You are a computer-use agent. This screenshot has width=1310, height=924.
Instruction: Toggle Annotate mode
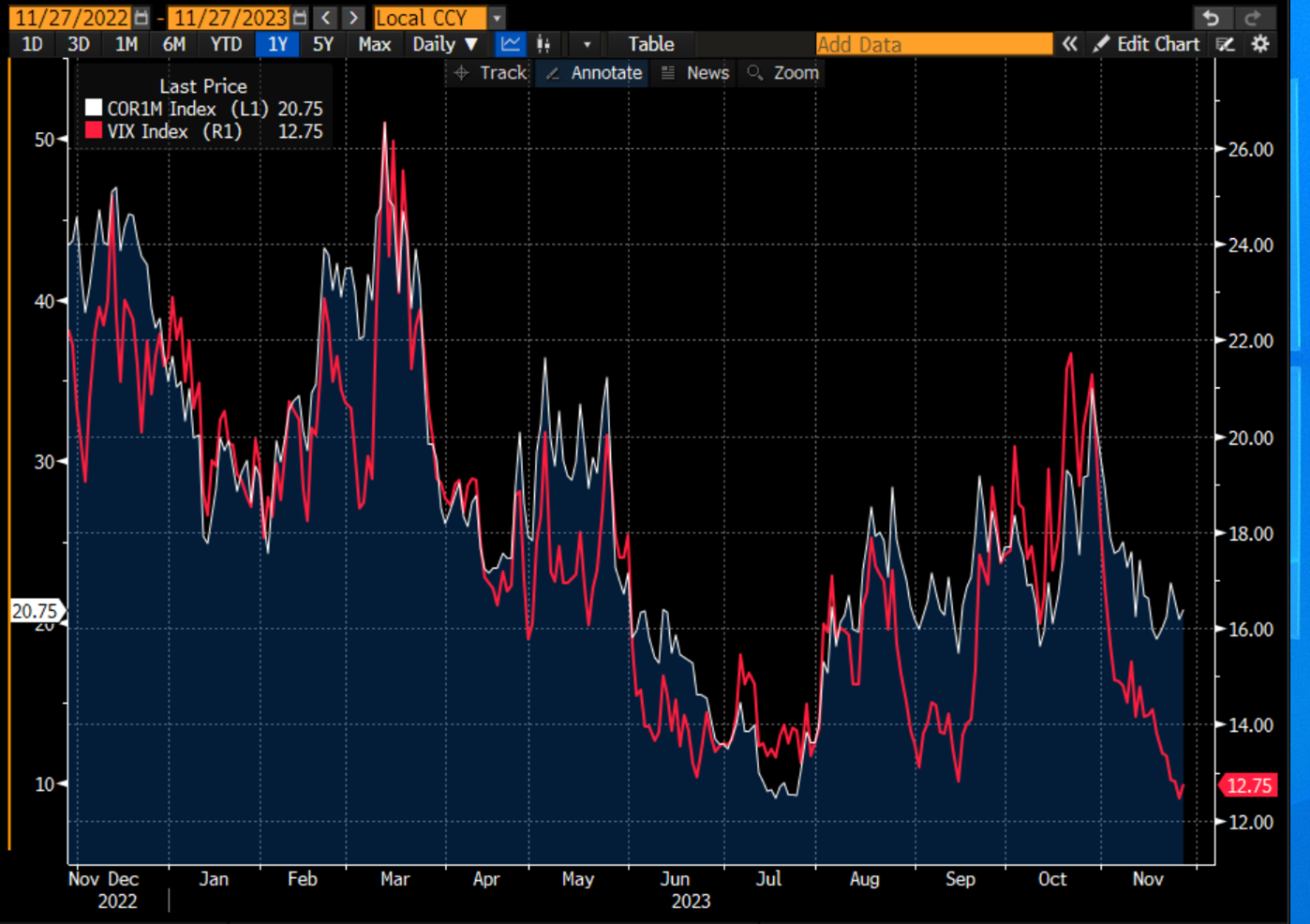point(594,73)
